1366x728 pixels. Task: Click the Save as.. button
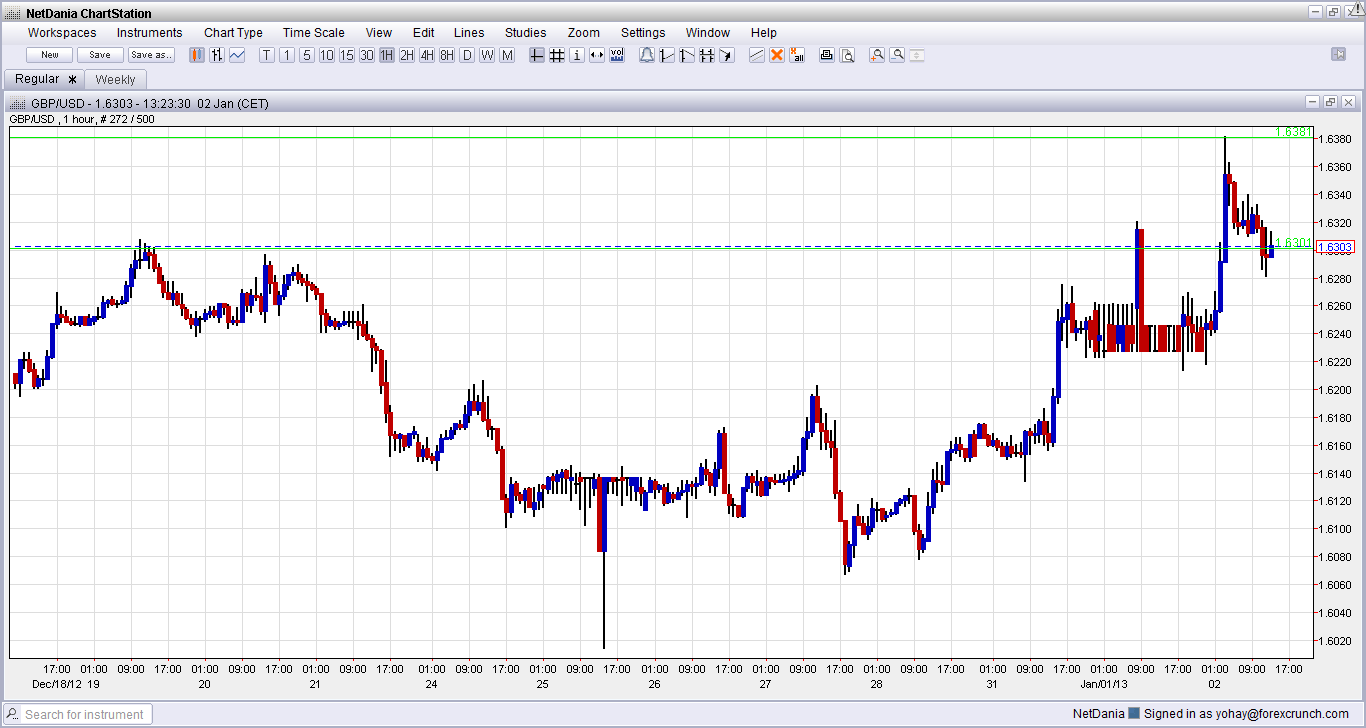pos(151,55)
